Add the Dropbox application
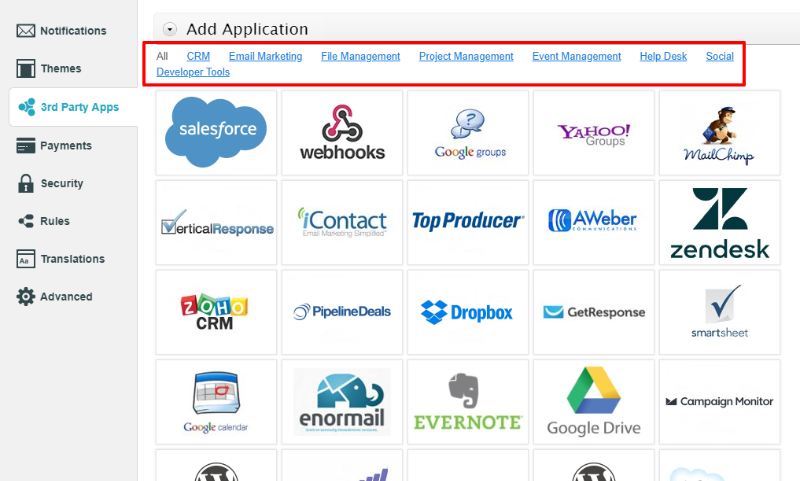 [468, 312]
